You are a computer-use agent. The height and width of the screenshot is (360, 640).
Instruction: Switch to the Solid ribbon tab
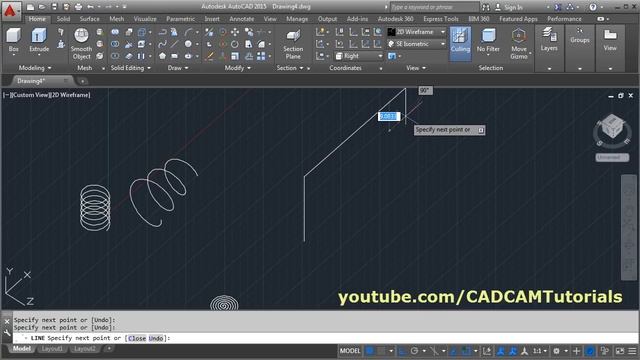pyautogui.click(x=63, y=19)
